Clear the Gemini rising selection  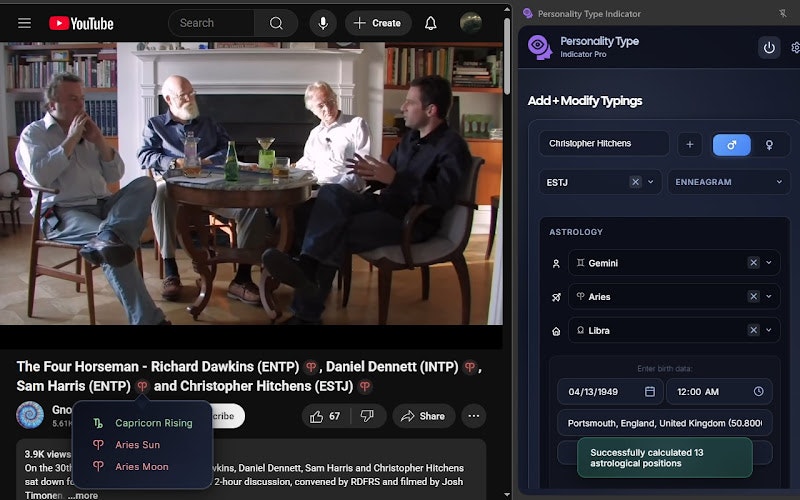click(754, 263)
